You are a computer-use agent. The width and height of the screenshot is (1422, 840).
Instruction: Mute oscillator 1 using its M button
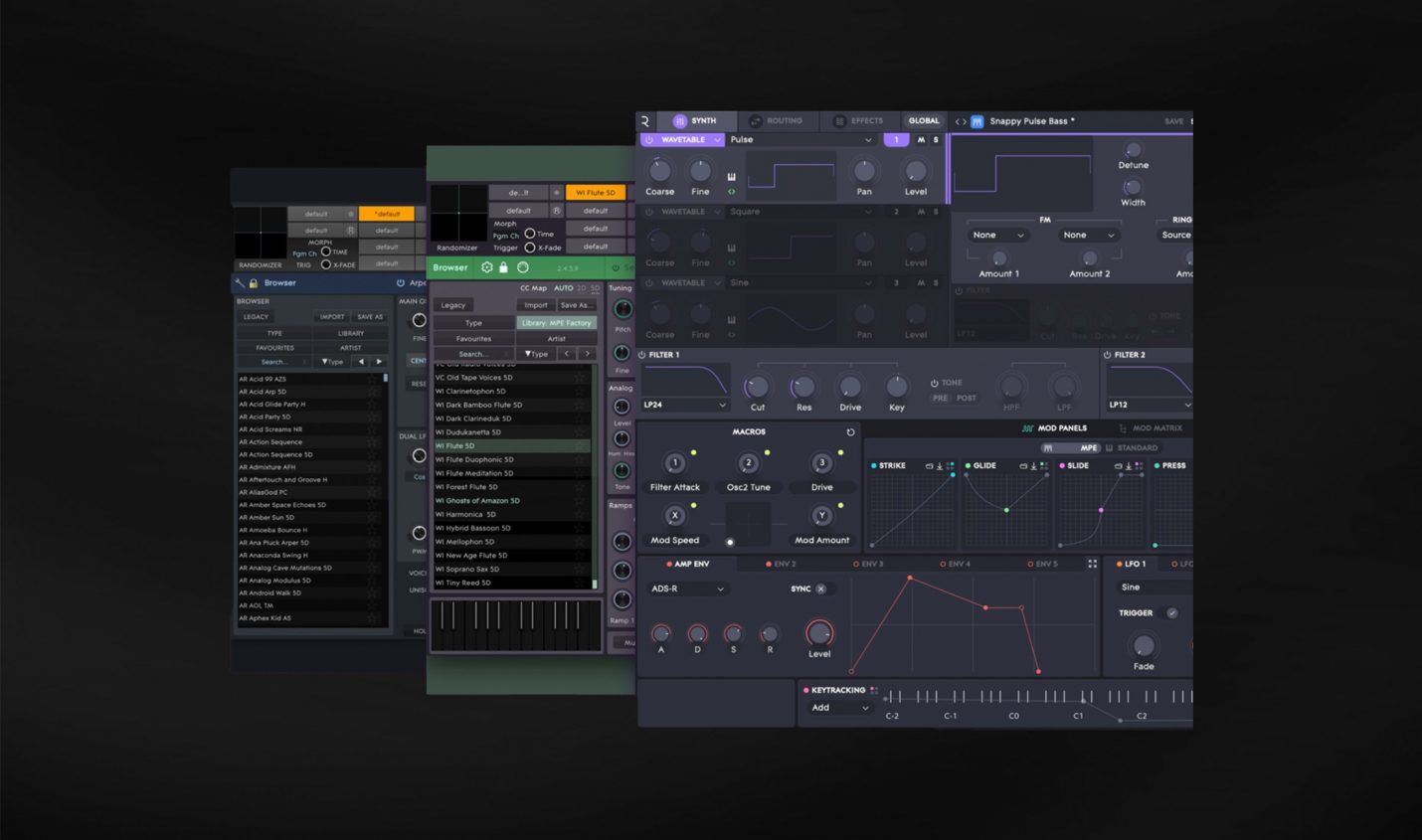[921, 139]
